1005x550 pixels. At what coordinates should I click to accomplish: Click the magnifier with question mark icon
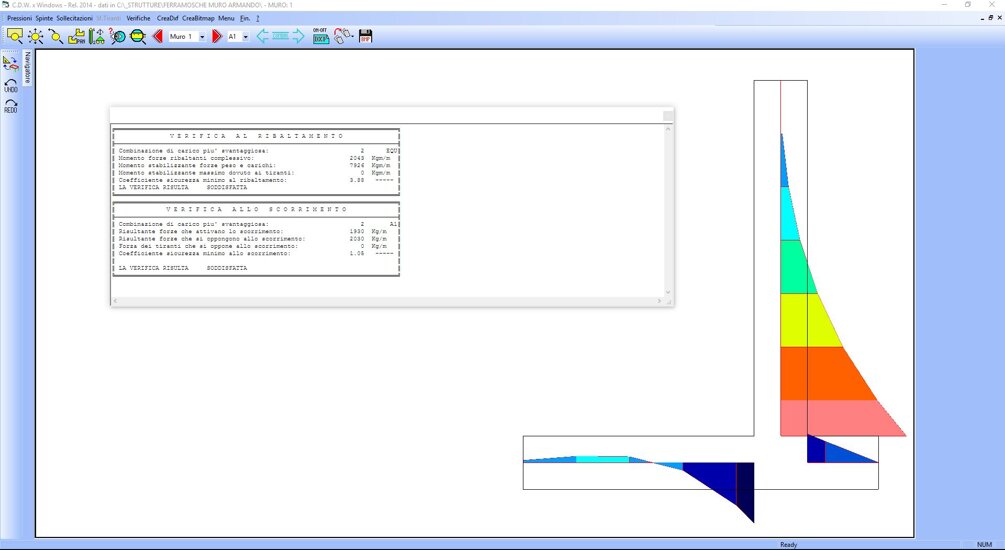118,36
